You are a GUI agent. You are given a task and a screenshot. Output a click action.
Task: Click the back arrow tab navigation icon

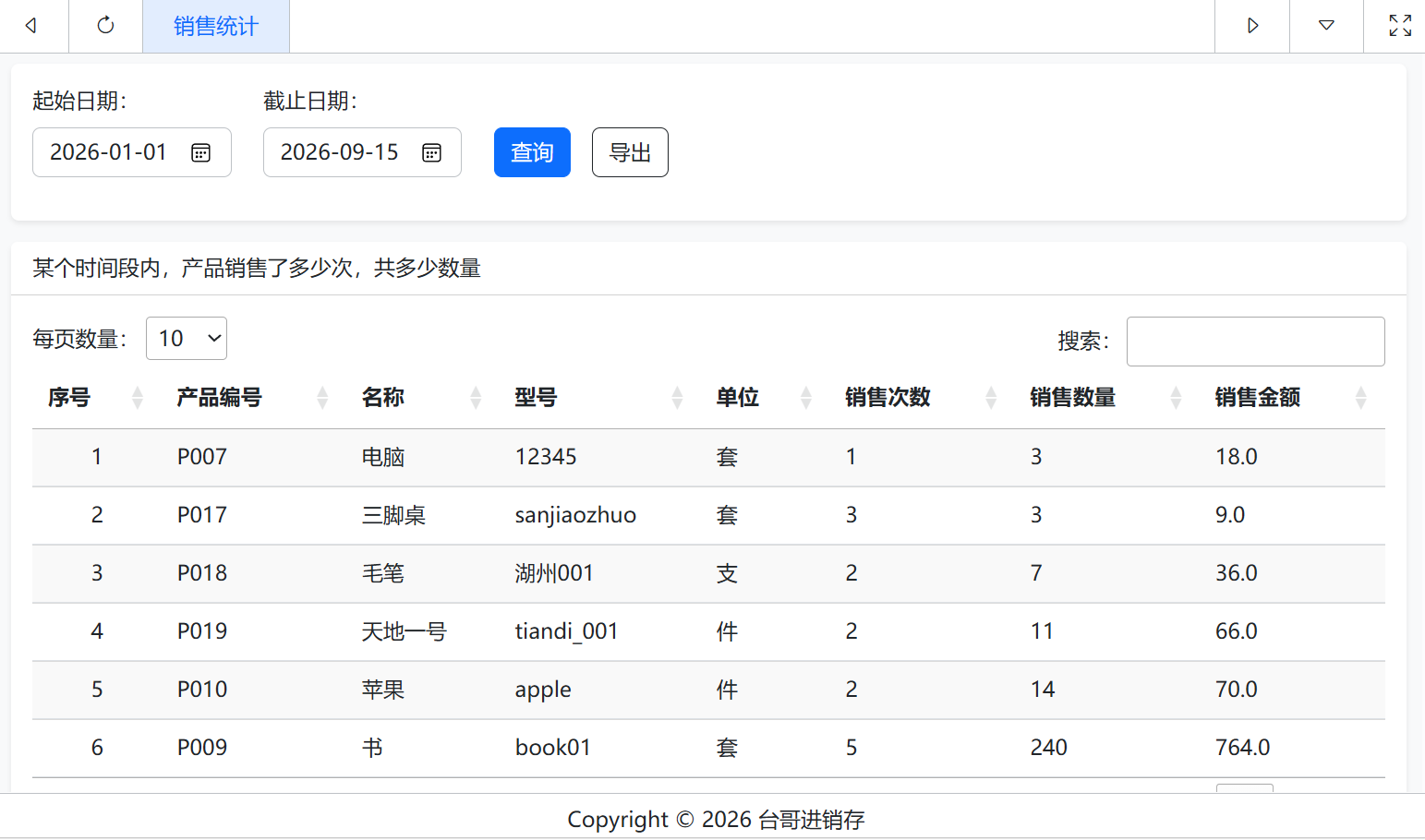pos(31,26)
